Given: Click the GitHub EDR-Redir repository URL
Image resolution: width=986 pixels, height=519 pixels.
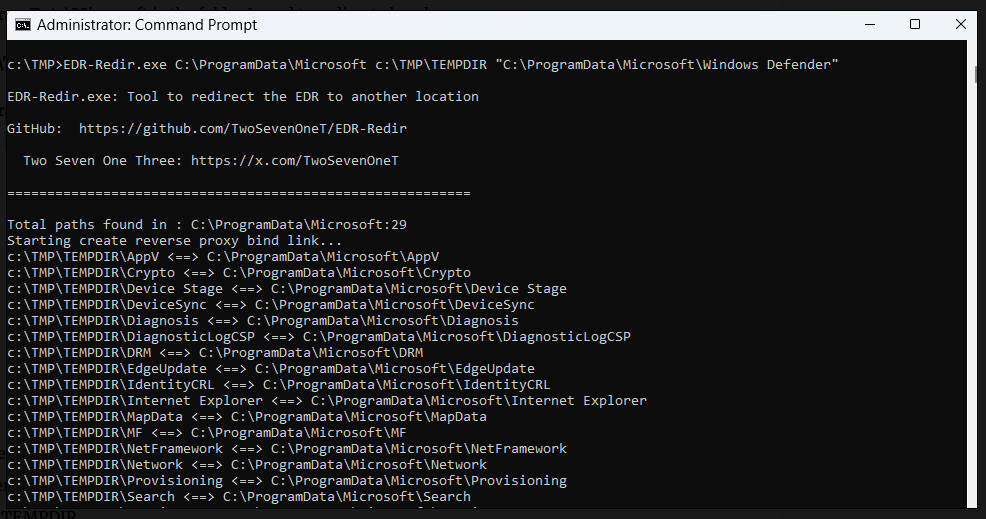Looking at the screenshot, I should pyautogui.click(x=242, y=129).
